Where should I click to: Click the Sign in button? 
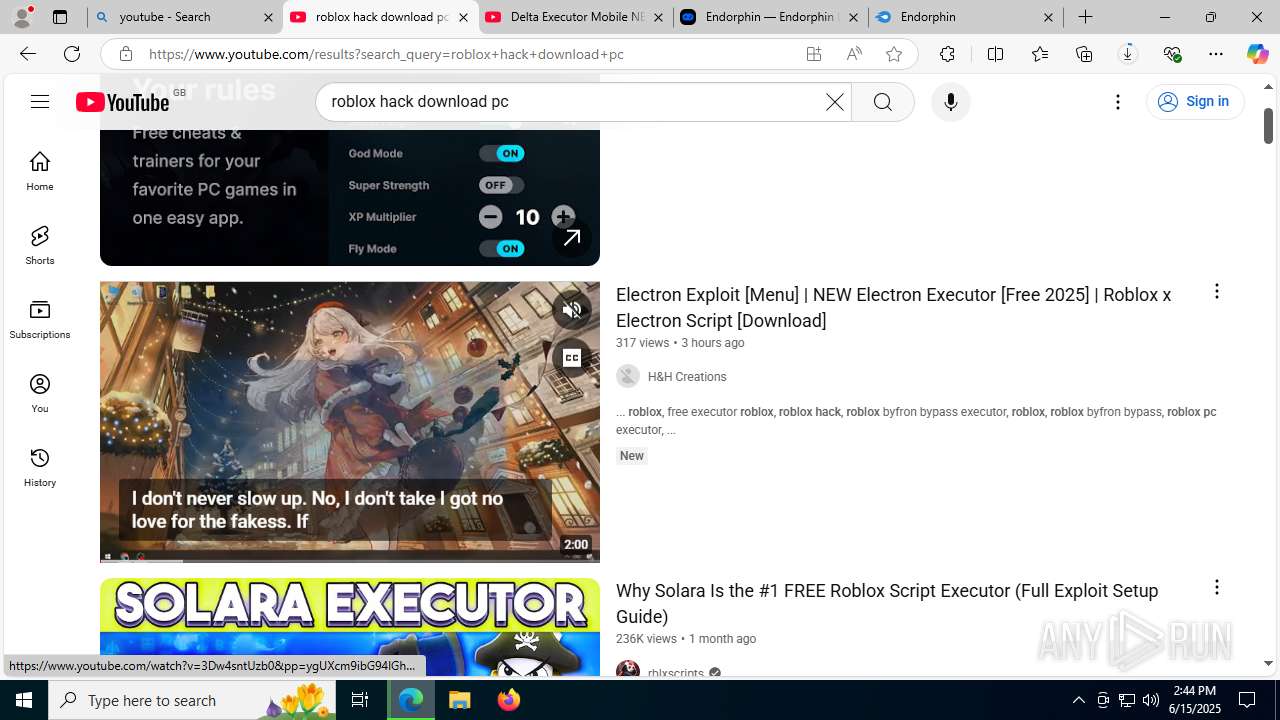tap(1195, 101)
